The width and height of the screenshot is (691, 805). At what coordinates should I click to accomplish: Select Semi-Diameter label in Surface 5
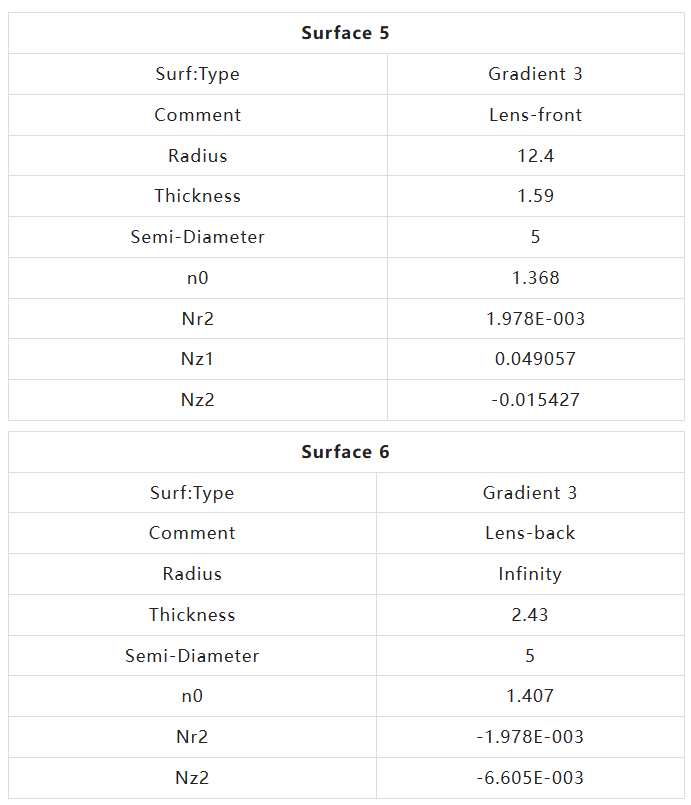pyautogui.click(x=197, y=237)
